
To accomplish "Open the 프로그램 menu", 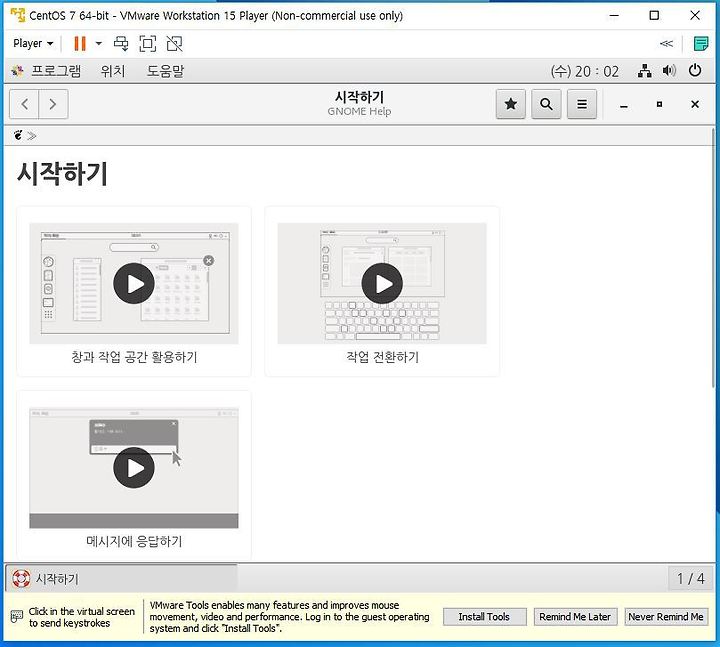I will (x=56, y=71).
